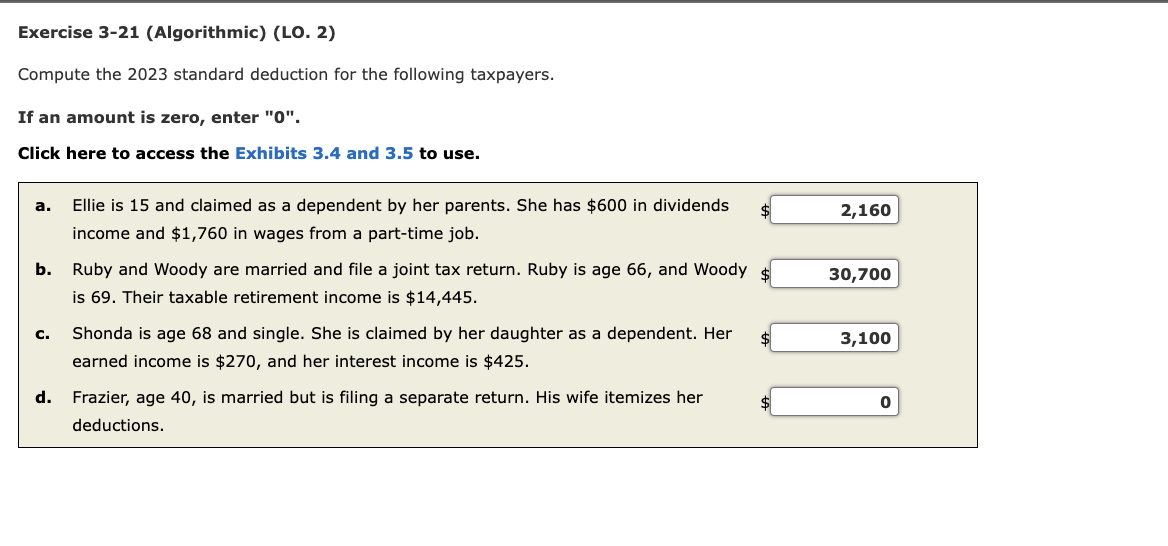
Task: Click the answer field showing 2,160
Action: (x=835, y=210)
